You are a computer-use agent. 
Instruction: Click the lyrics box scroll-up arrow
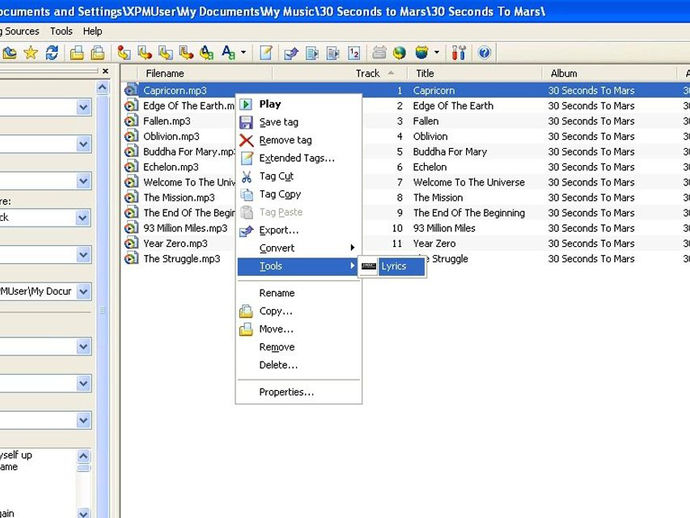pos(83,456)
